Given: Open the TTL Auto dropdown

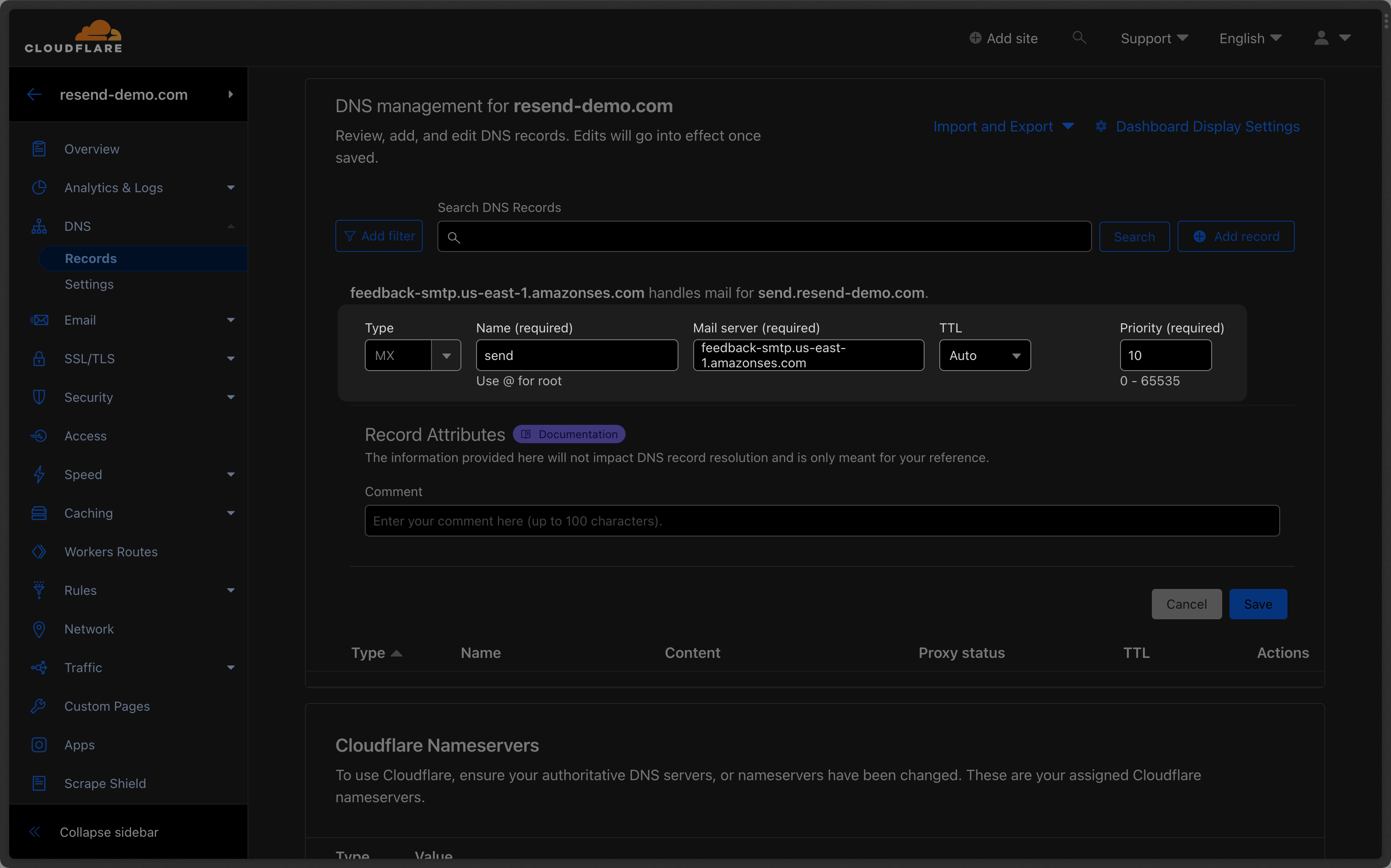Looking at the screenshot, I should click(985, 355).
